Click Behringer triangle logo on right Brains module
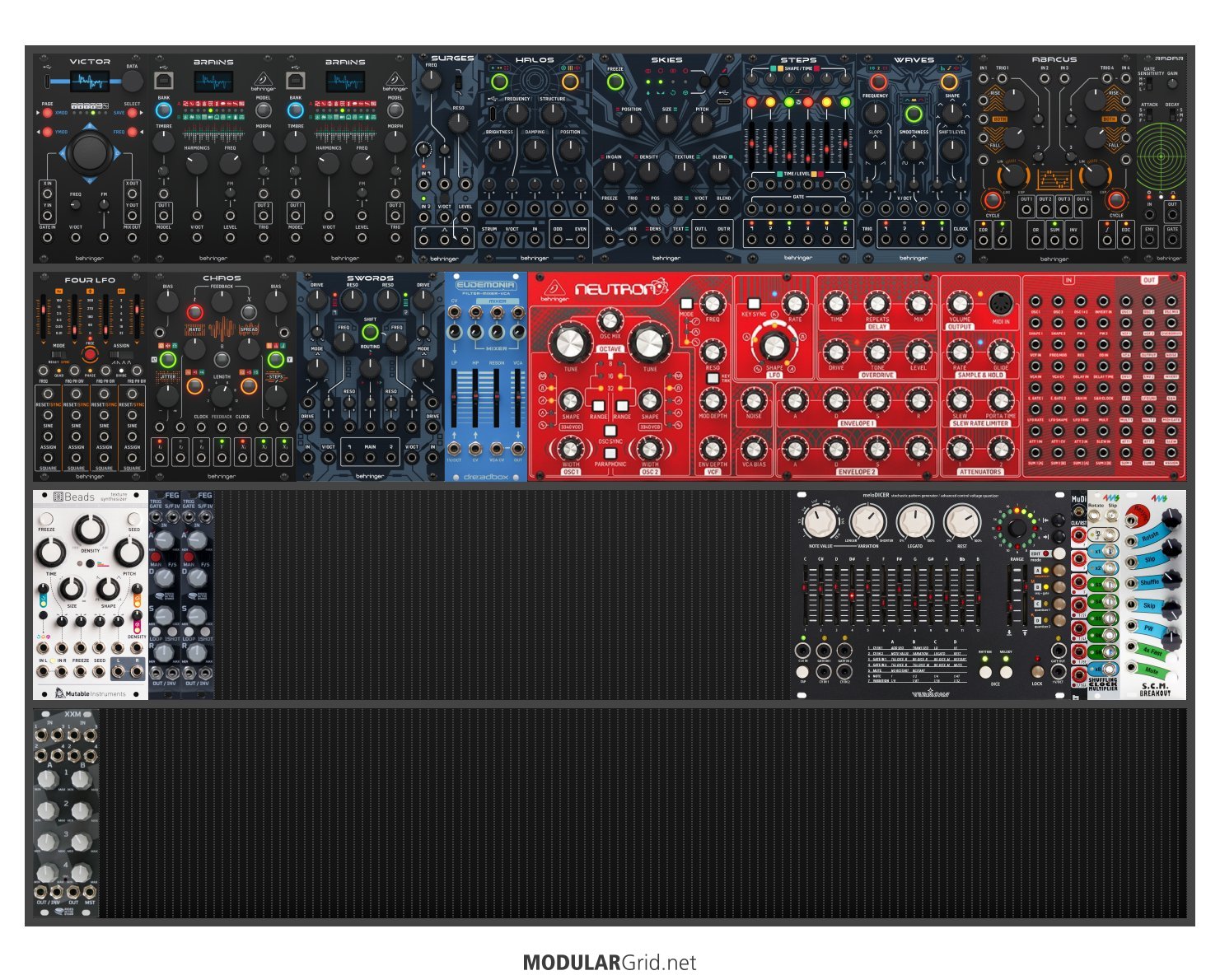Image resolution: width=1220 pixels, height=980 pixels. point(395,80)
